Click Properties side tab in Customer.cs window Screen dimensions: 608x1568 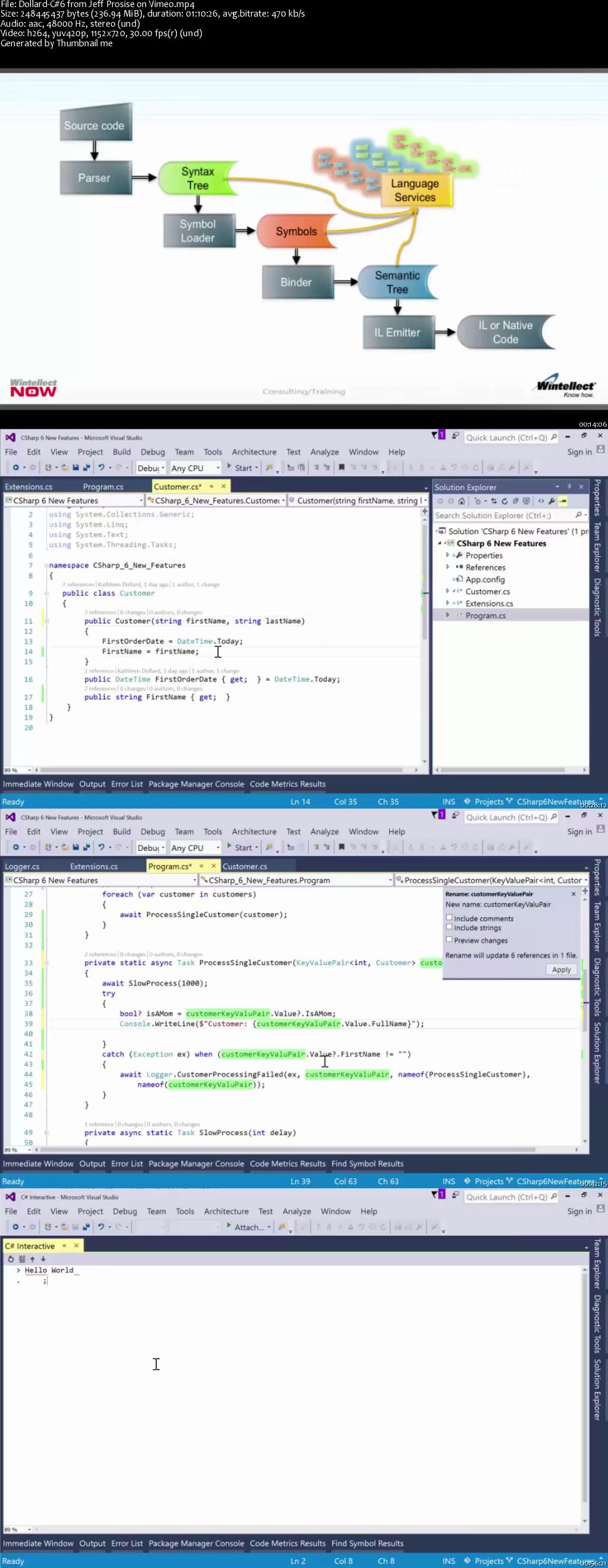point(598,497)
